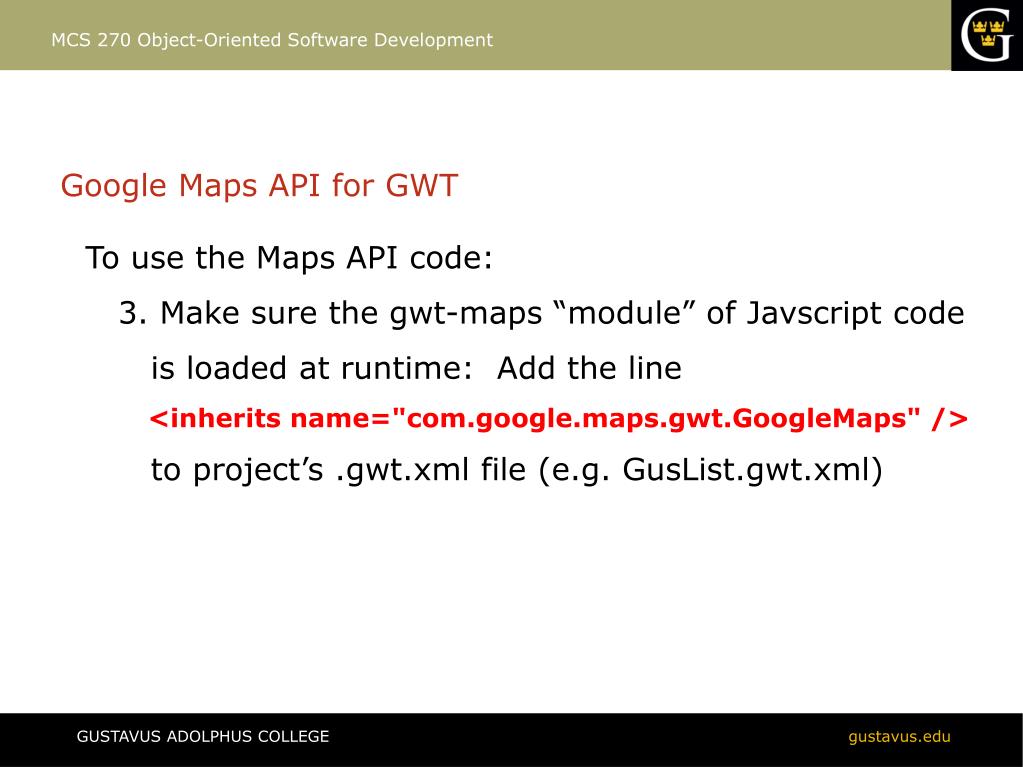Click the 'To use the Maps API code:' line

[289, 258]
